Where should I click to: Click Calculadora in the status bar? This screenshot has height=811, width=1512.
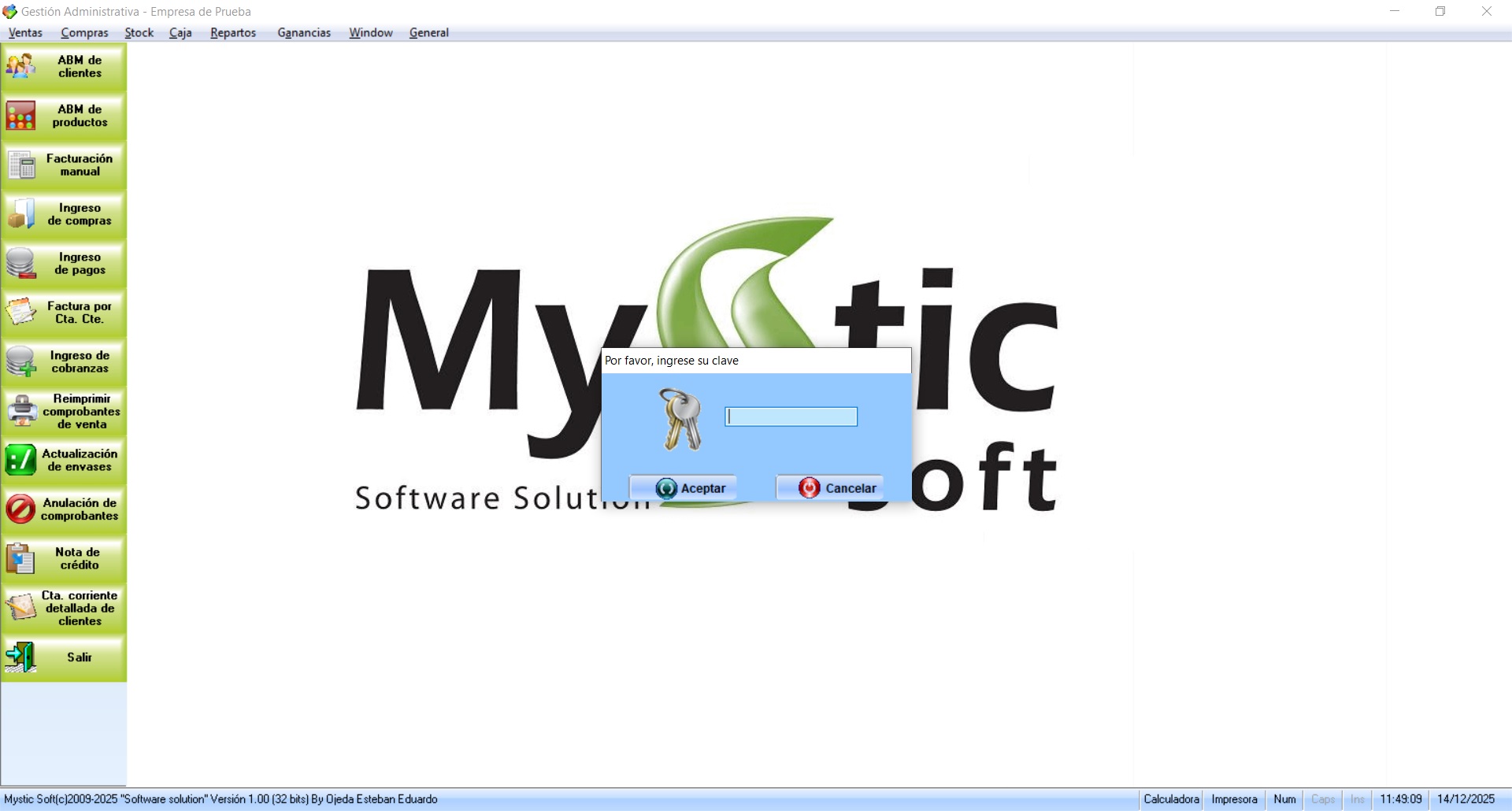pos(1171,799)
